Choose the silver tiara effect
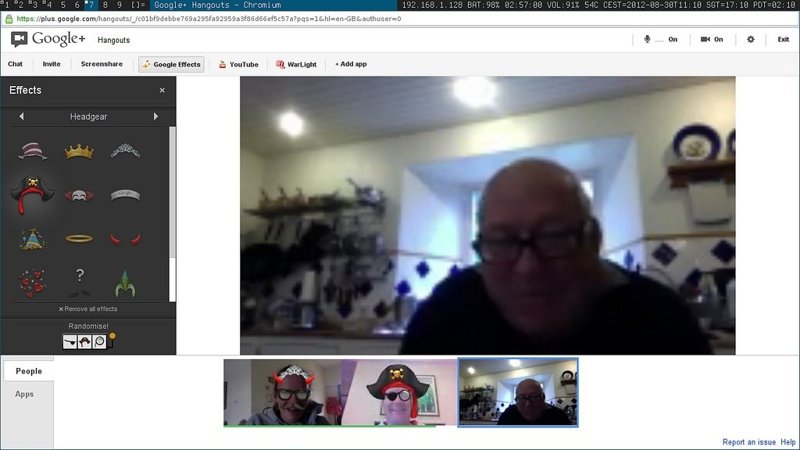Viewport: 800px width, 450px height. coord(125,151)
